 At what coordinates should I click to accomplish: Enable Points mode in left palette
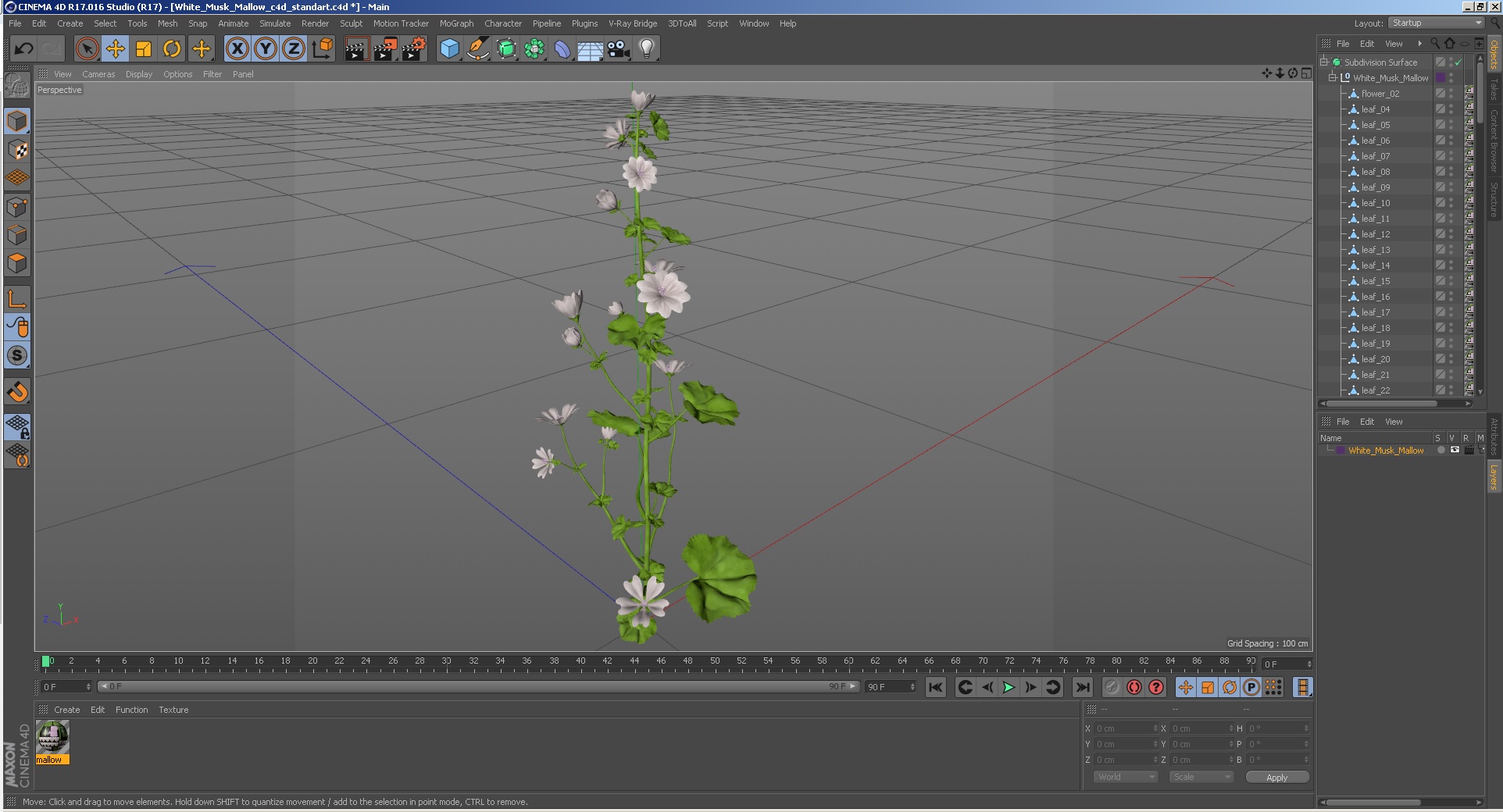pos(17,207)
